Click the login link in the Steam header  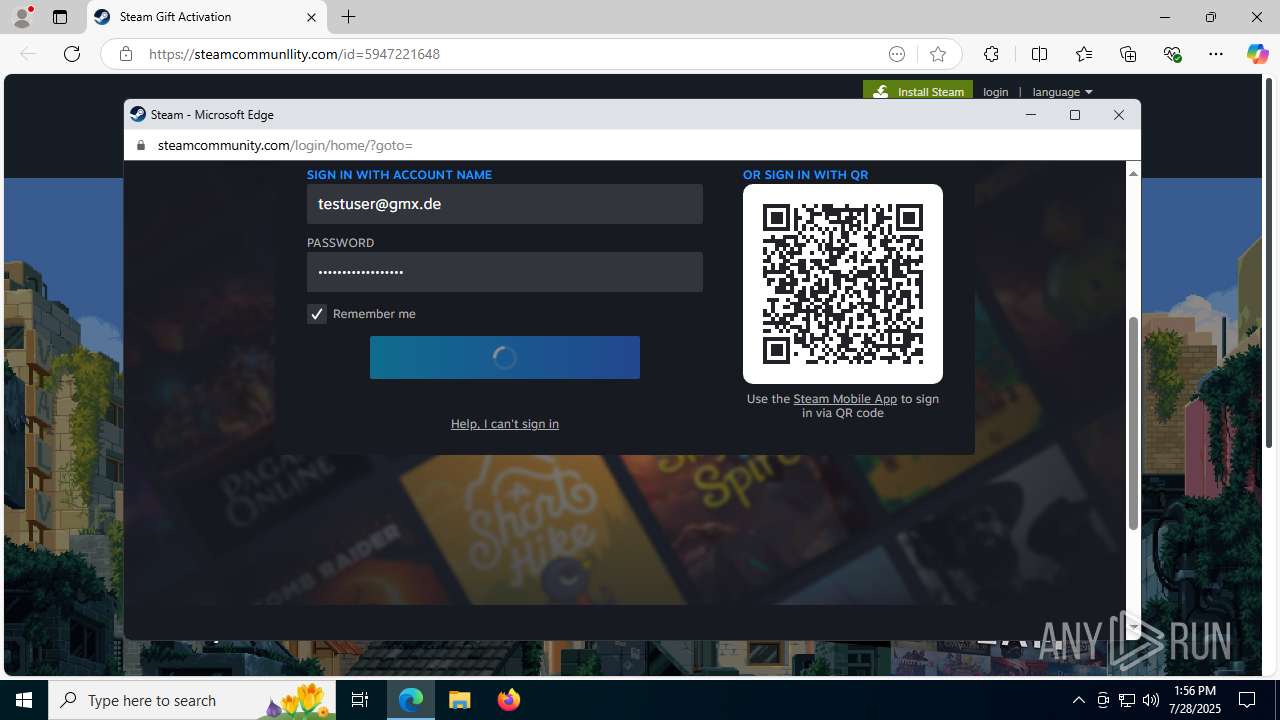coord(996,92)
